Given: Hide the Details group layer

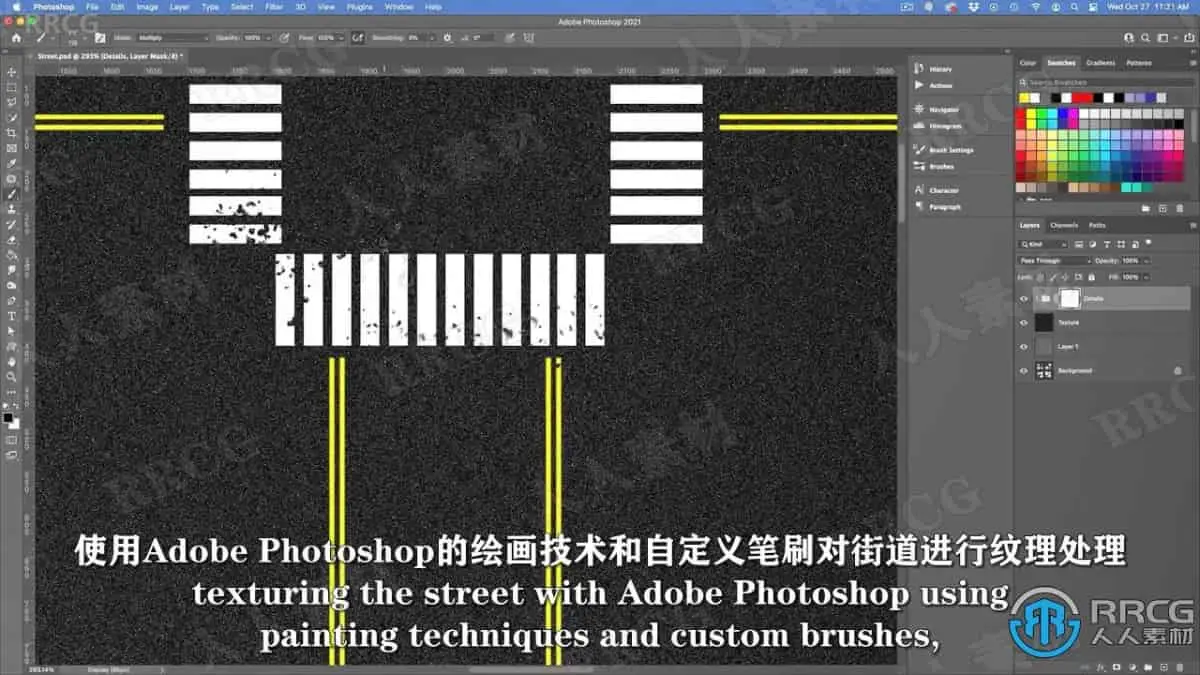Looking at the screenshot, I should point(1023,298).
